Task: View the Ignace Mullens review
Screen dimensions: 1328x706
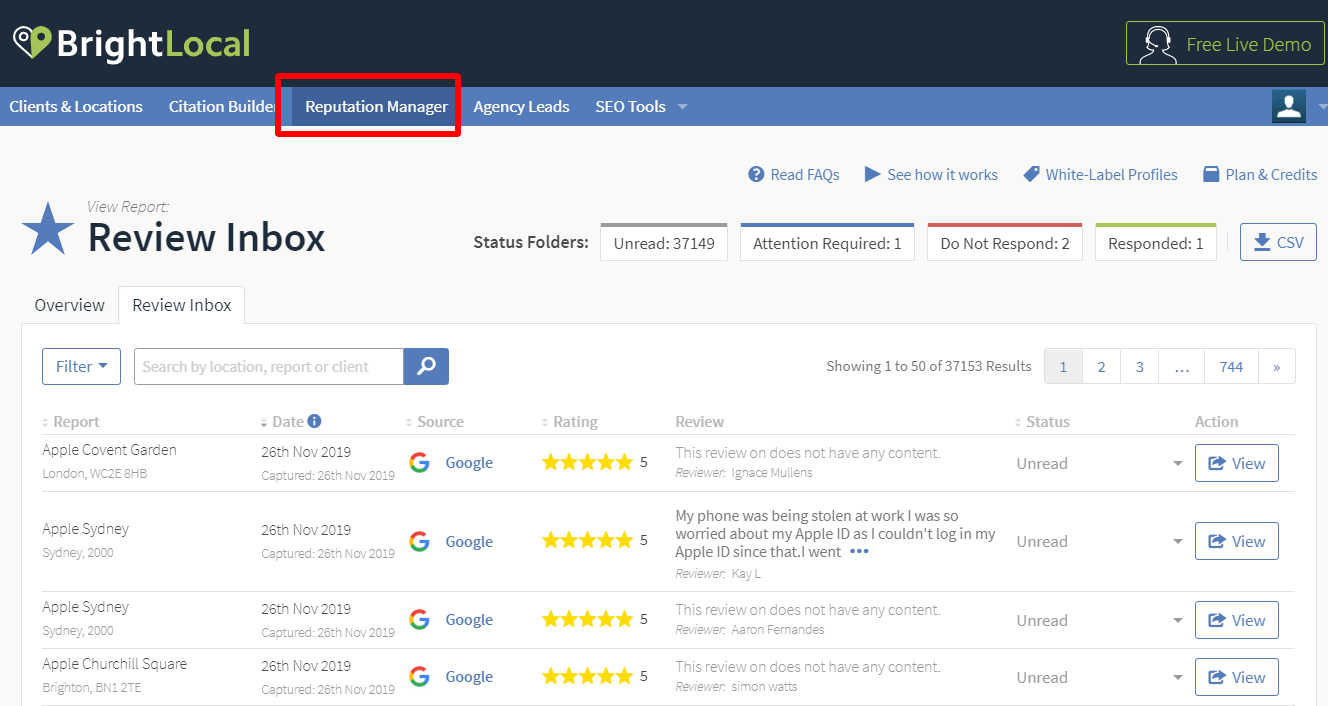Action: tap(1237, 463)
